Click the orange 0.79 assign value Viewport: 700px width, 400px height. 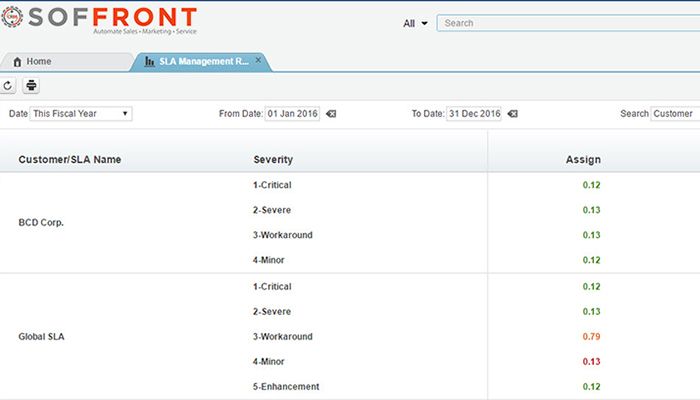pos(592,337)
